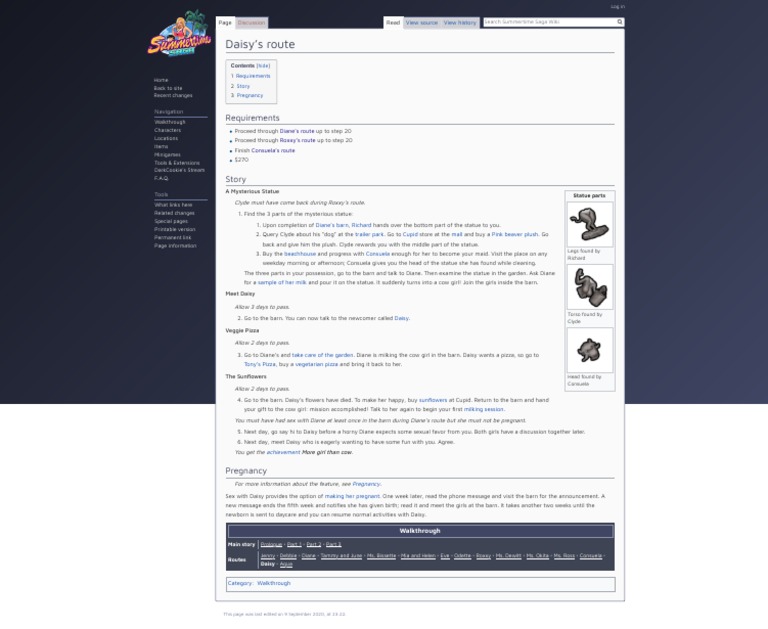Image resolution: width=768 pixels, height=629 pixels.
Task: Open Part 3 in Walkthrough box
Action: coord(333,544)
